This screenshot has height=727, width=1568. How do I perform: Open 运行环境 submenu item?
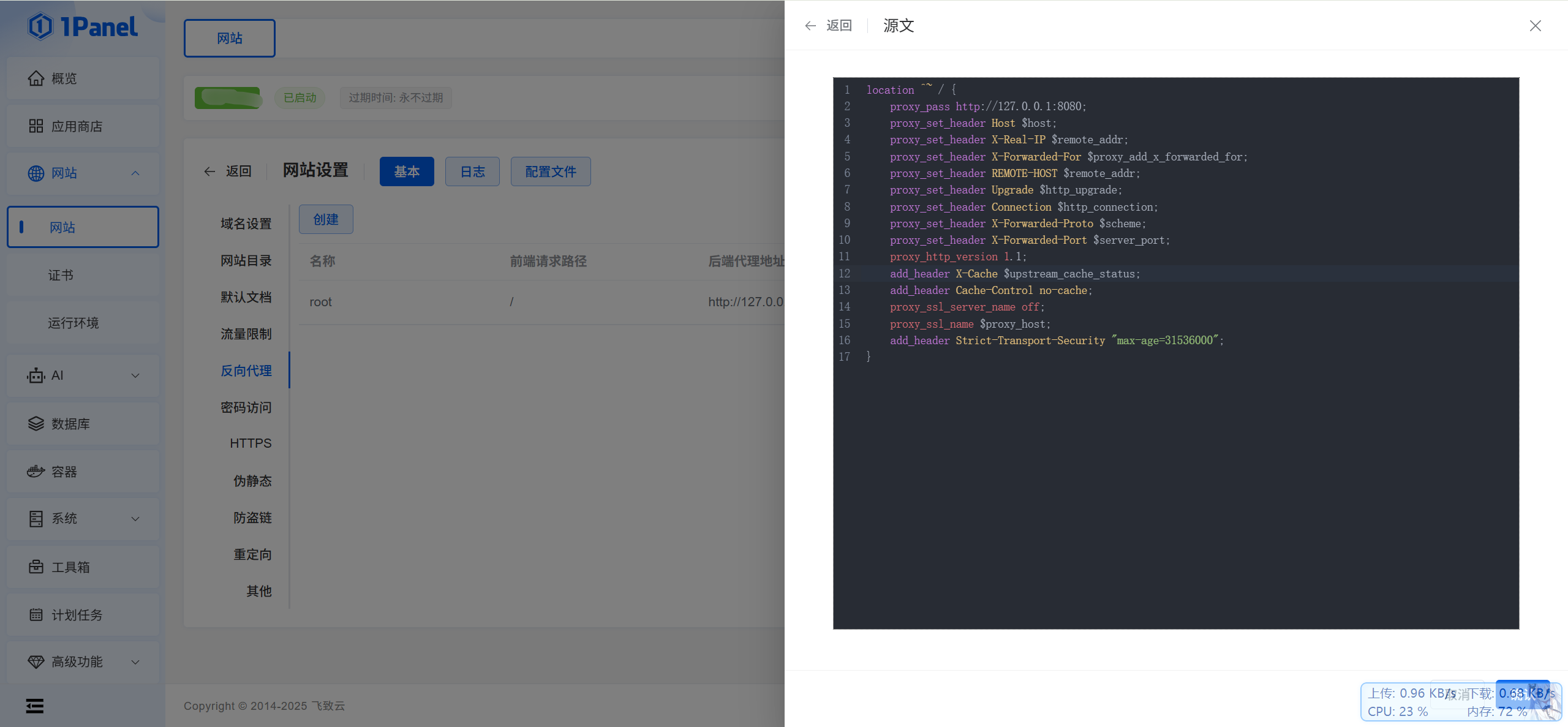[x=83, y=323]
